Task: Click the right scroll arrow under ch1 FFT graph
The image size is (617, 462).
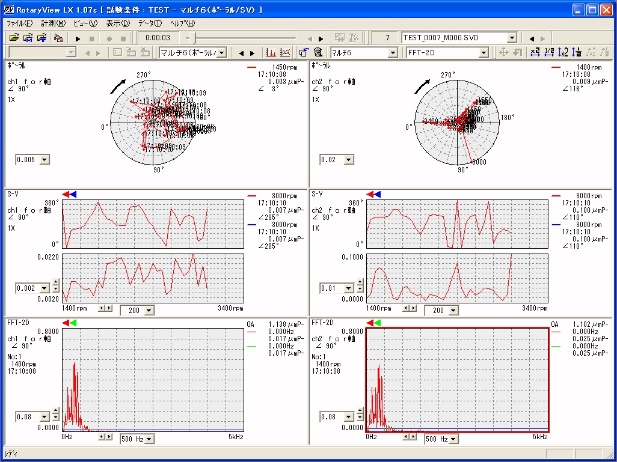Action: [109, 437]
